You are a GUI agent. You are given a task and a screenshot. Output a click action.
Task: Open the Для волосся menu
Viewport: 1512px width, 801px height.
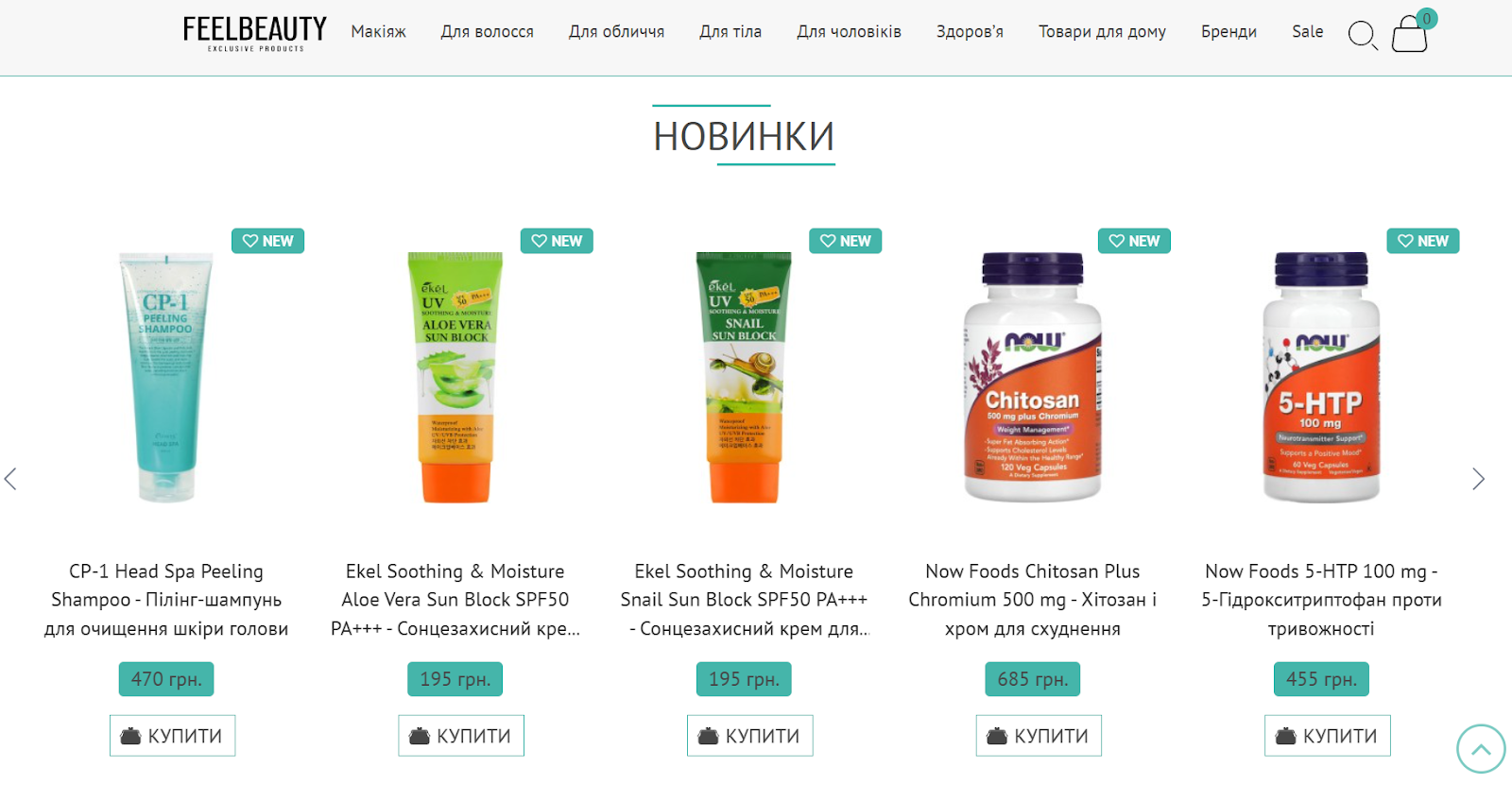click(x=487, y=32)
